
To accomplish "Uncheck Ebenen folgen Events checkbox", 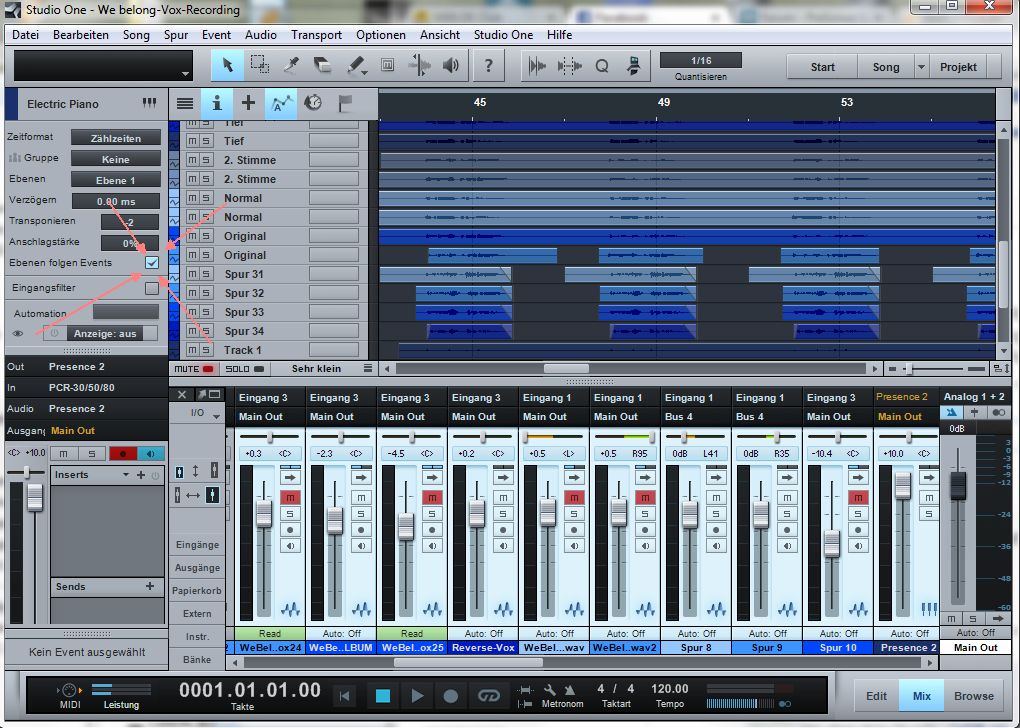I will point(152,263).
